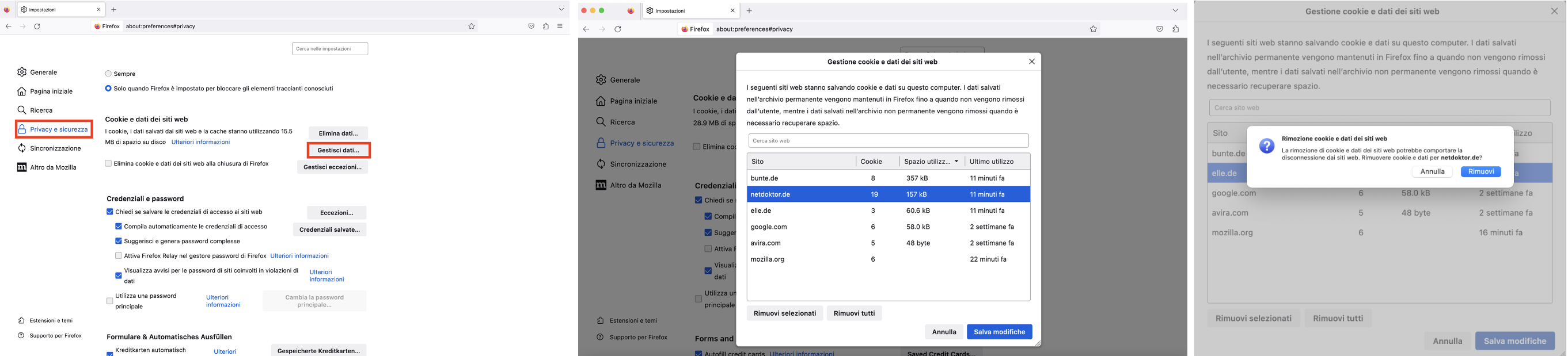Enable 'Utilizza una password principale' checkbox left window

coord(109,301)
